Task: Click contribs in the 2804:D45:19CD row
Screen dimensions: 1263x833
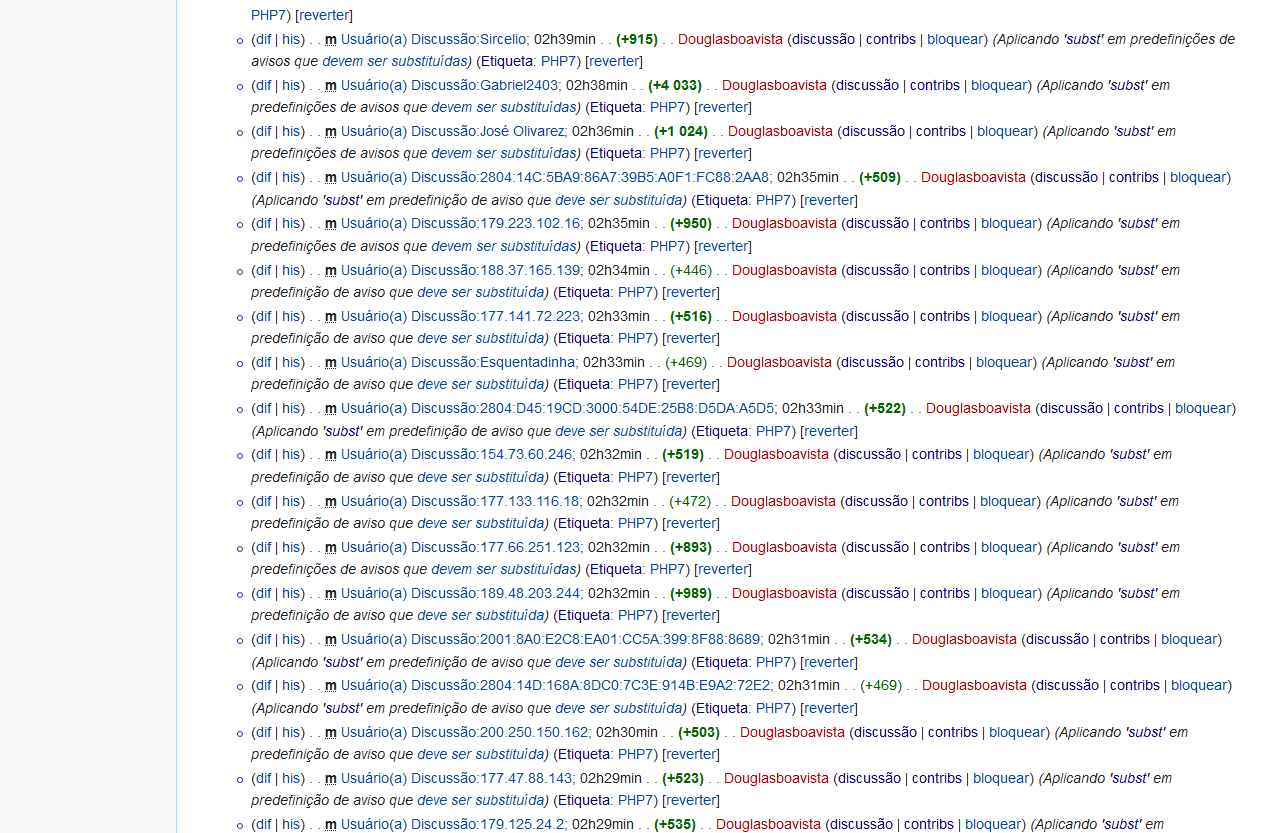Action: pos(1139,408)
